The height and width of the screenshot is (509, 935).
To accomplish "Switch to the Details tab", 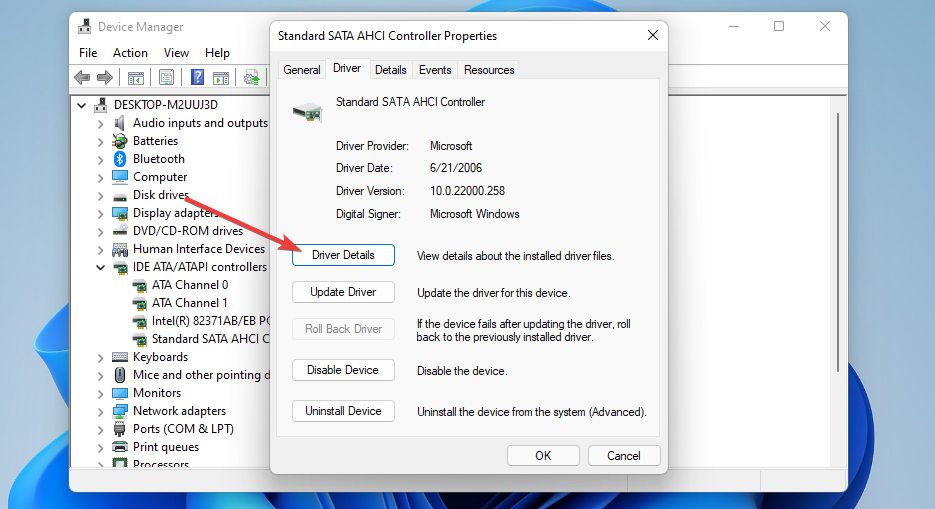I will [x=391, y=70].
